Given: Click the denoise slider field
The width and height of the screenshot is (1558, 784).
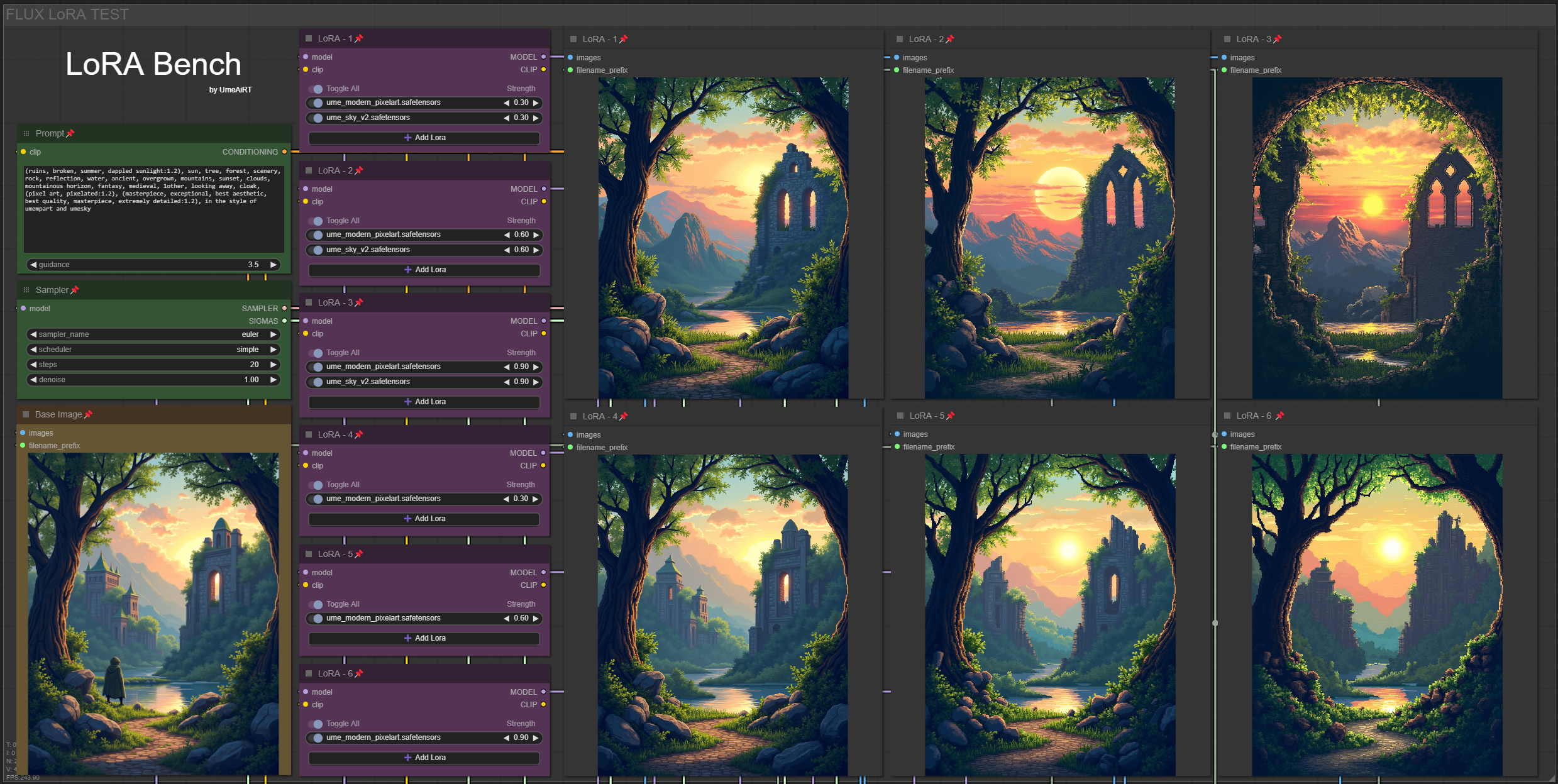Looking at the screenshot, I should coord(153,380).
